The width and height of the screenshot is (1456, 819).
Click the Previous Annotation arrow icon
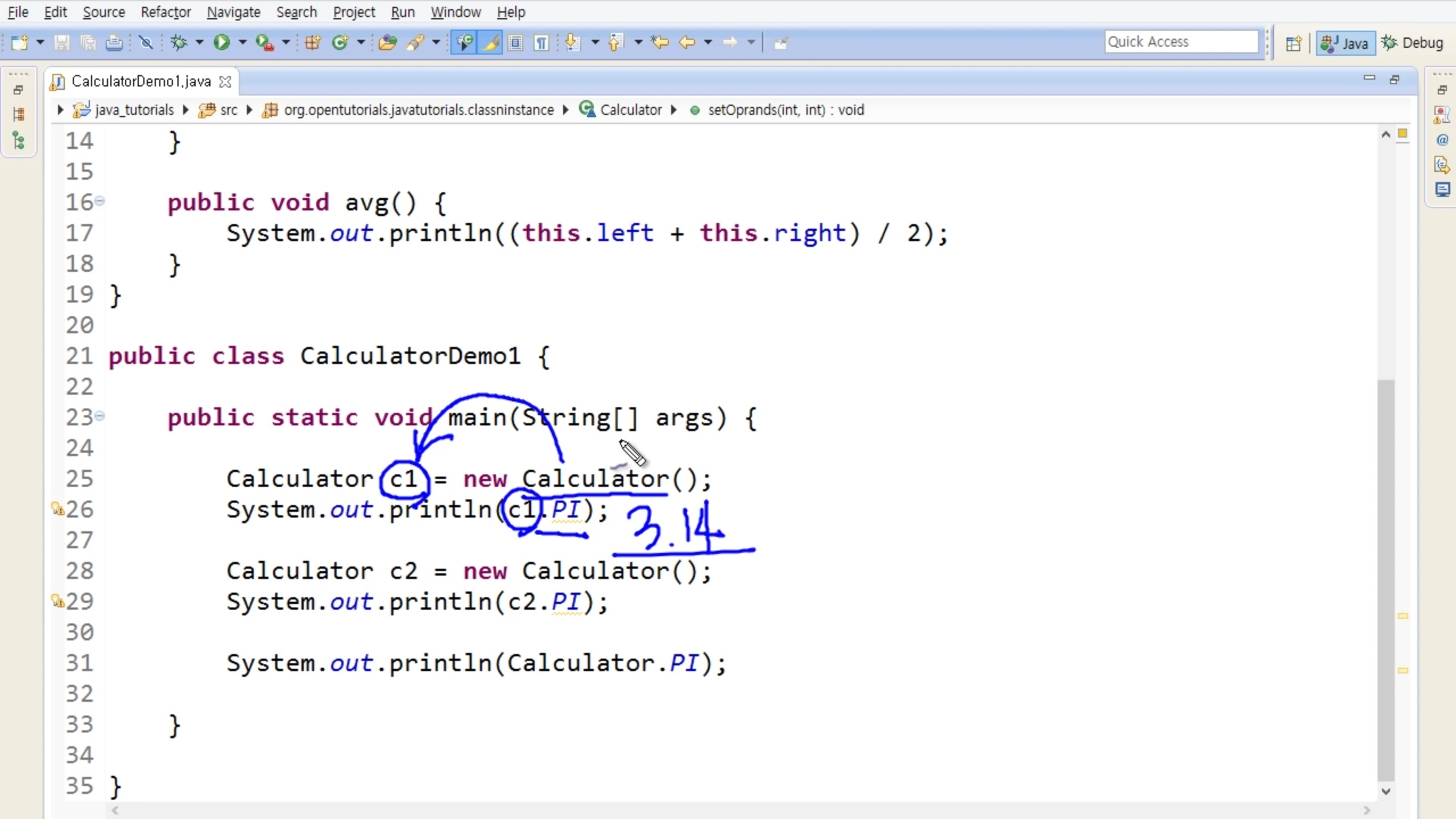click(x=615, y=43)
